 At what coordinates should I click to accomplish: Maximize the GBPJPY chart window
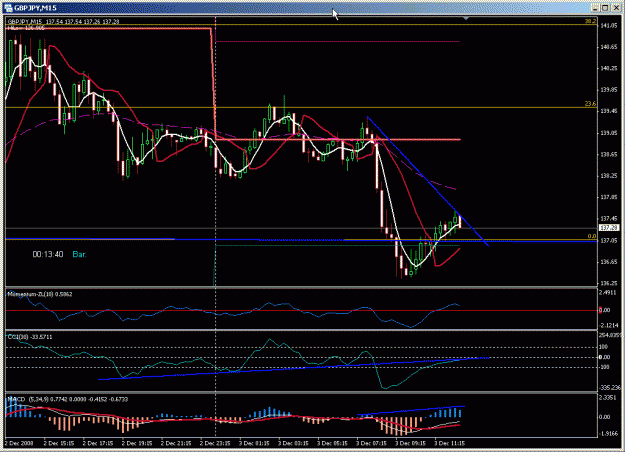pyautogui.click(x=605, y=8)
